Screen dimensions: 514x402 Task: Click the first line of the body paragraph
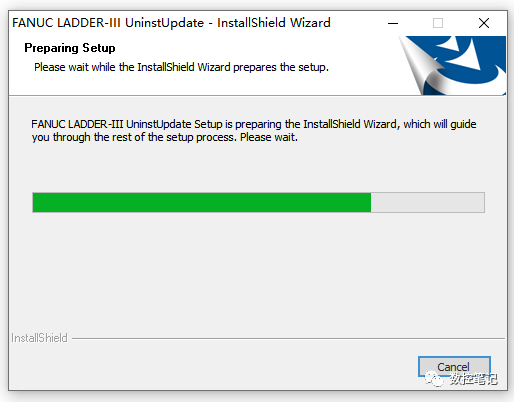coord(254,124)
